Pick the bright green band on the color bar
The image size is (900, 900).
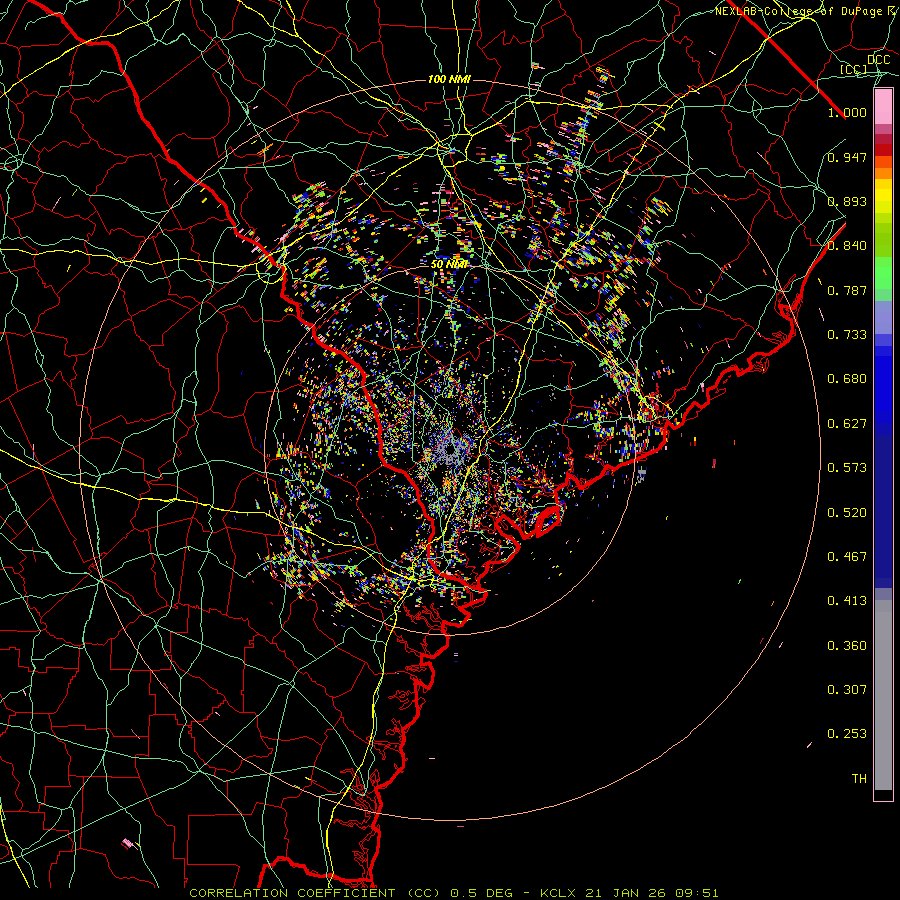(x=883, y=272)
